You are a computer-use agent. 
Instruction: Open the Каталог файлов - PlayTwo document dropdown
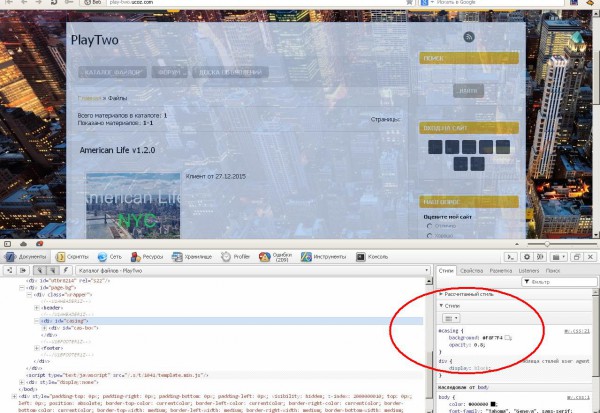point(253,271)
